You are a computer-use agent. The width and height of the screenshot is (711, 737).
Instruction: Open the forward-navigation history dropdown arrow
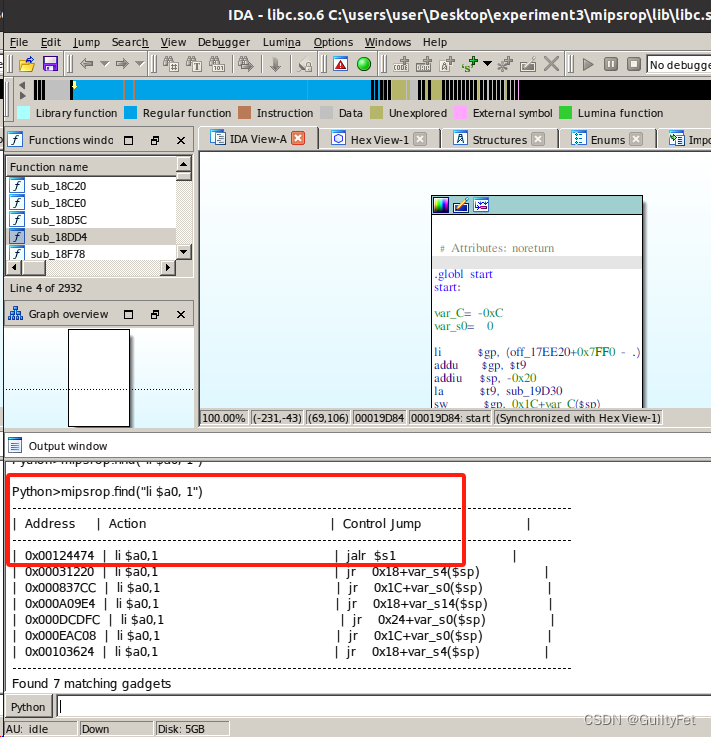(140, 63)
